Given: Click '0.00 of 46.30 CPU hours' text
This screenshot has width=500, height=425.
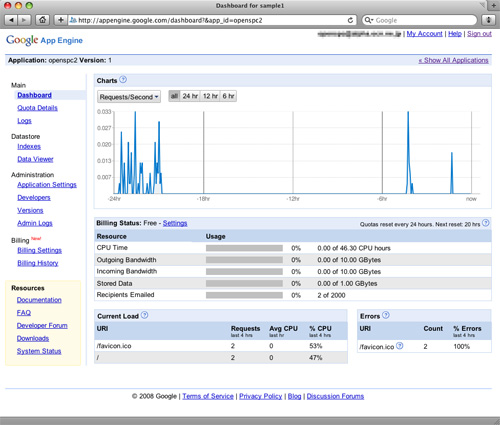Looking at the screenshot, I should [354, 248].
